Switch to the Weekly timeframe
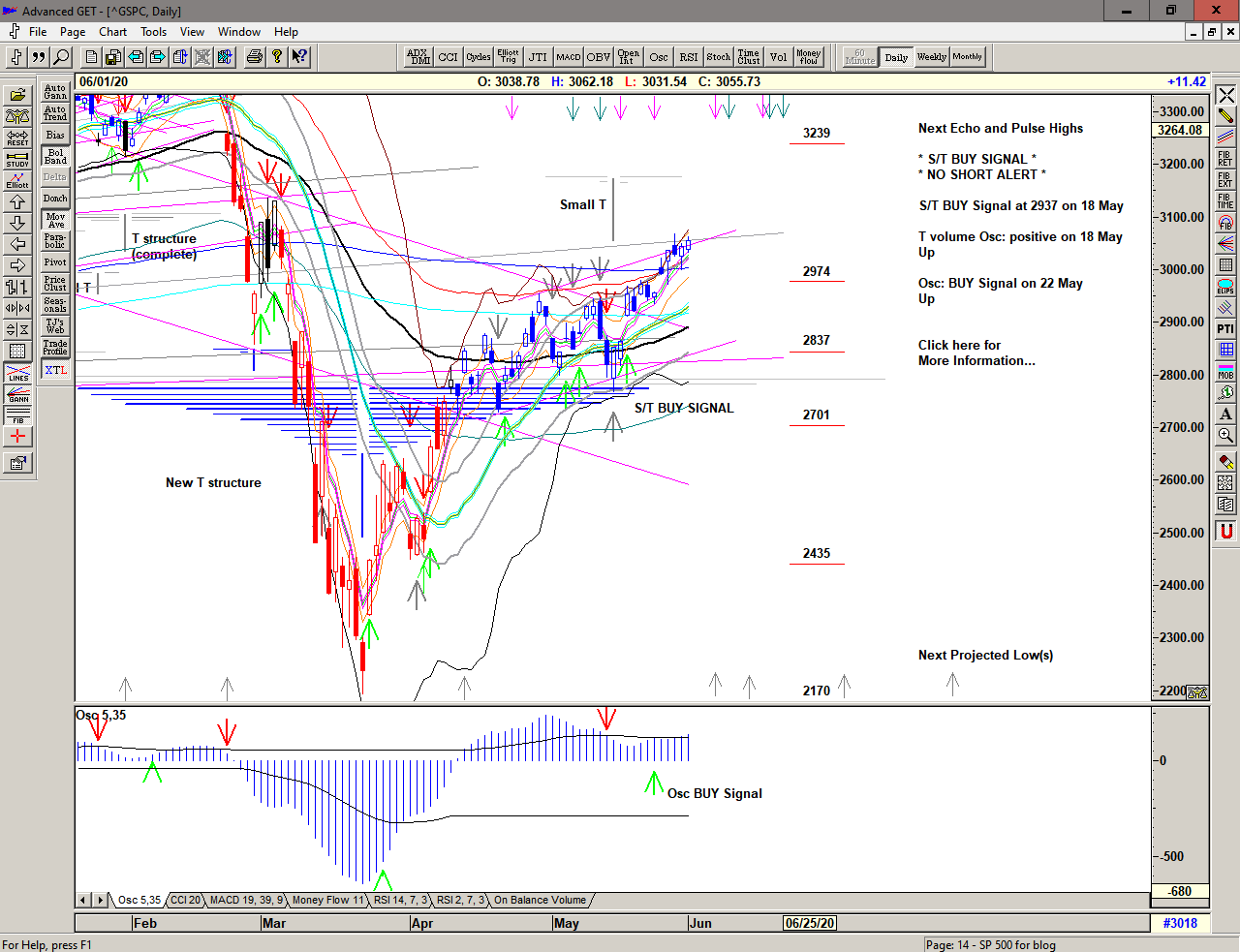The width and height of the screenshot is (1240, 952). (x=931, y=57)
